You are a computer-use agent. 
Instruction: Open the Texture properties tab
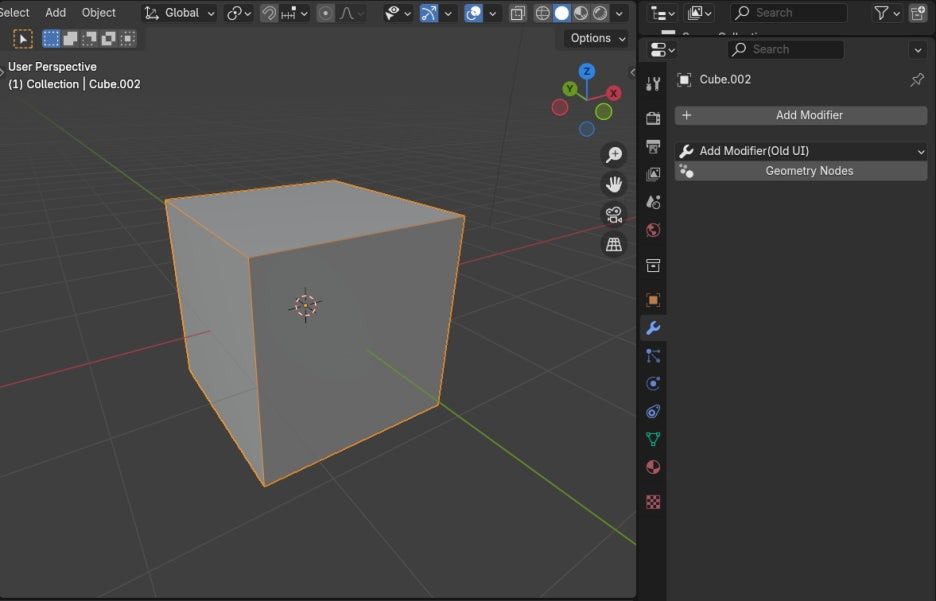click(653, 502)
